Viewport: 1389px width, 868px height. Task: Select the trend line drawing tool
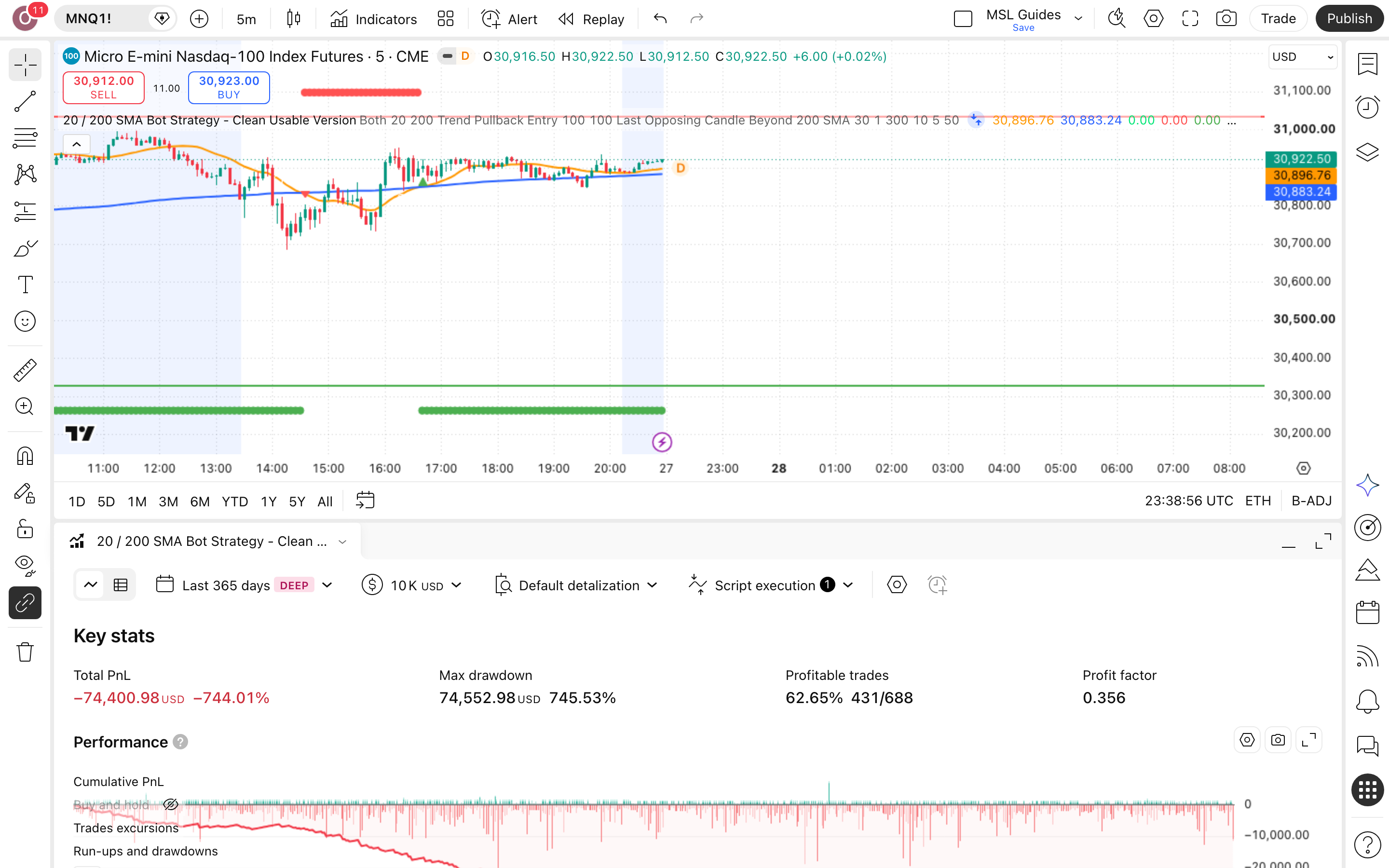click(25, 102)
